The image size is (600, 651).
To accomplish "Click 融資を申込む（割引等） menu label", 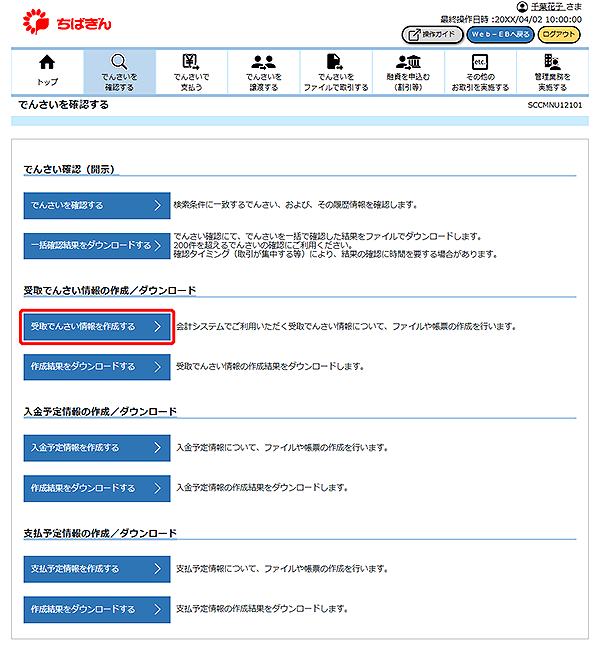I will point(408,82).
